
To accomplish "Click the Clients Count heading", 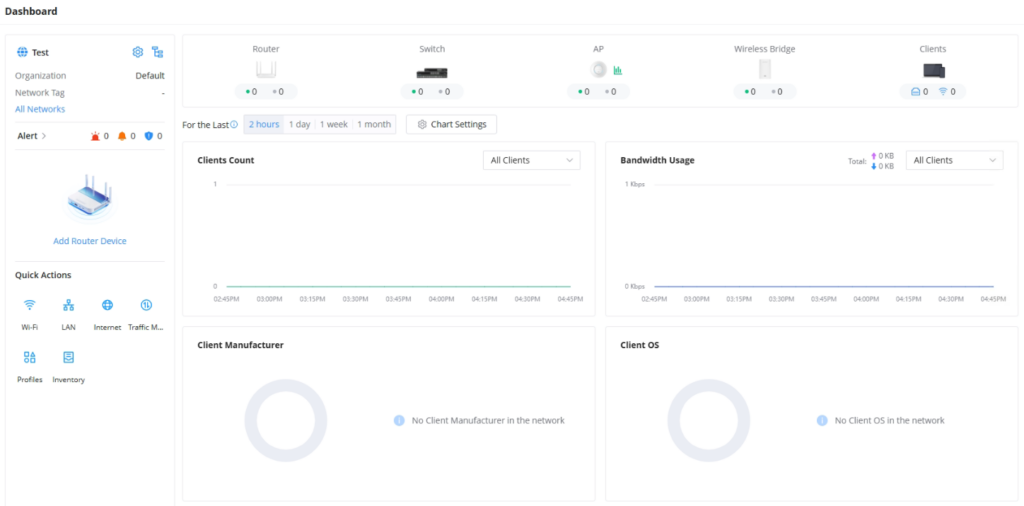I will pos(226,160).
